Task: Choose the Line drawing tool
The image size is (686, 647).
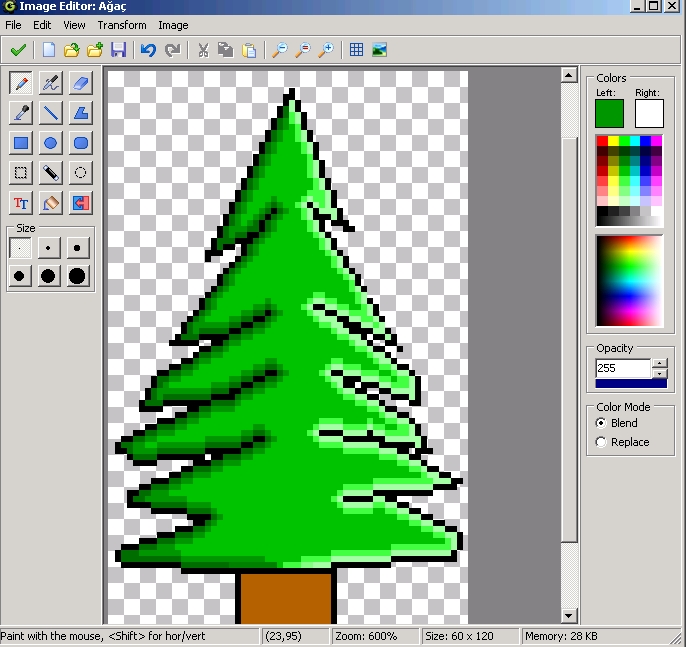Action: coord(50,113)
